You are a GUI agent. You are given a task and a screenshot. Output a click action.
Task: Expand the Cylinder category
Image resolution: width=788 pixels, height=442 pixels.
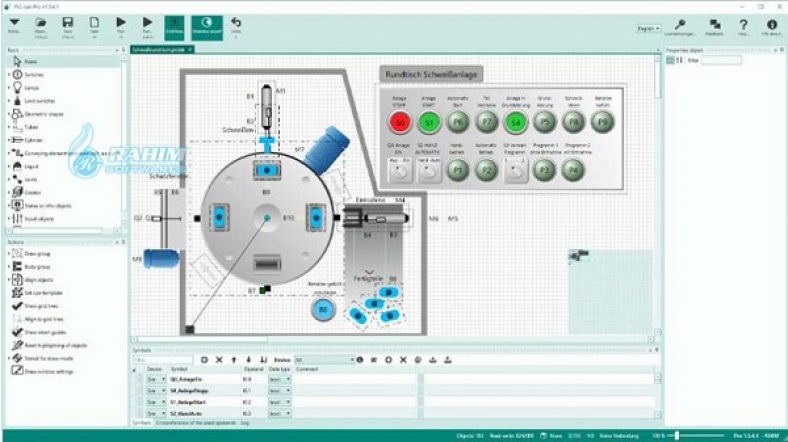(9, 140)
